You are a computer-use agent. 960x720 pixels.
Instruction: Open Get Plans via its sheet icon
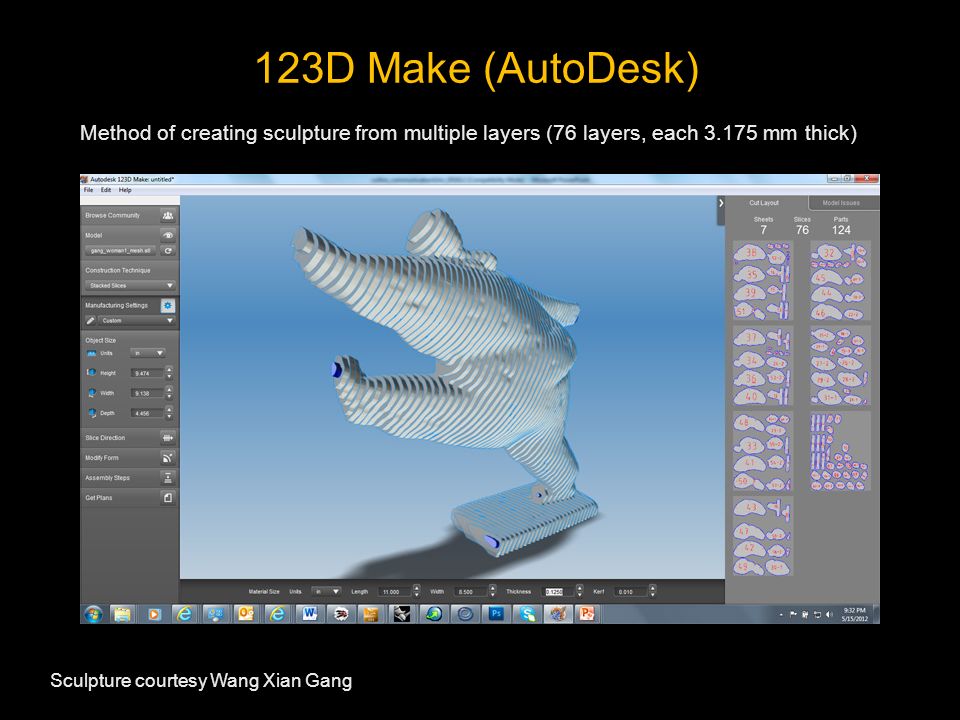[168, 498]
